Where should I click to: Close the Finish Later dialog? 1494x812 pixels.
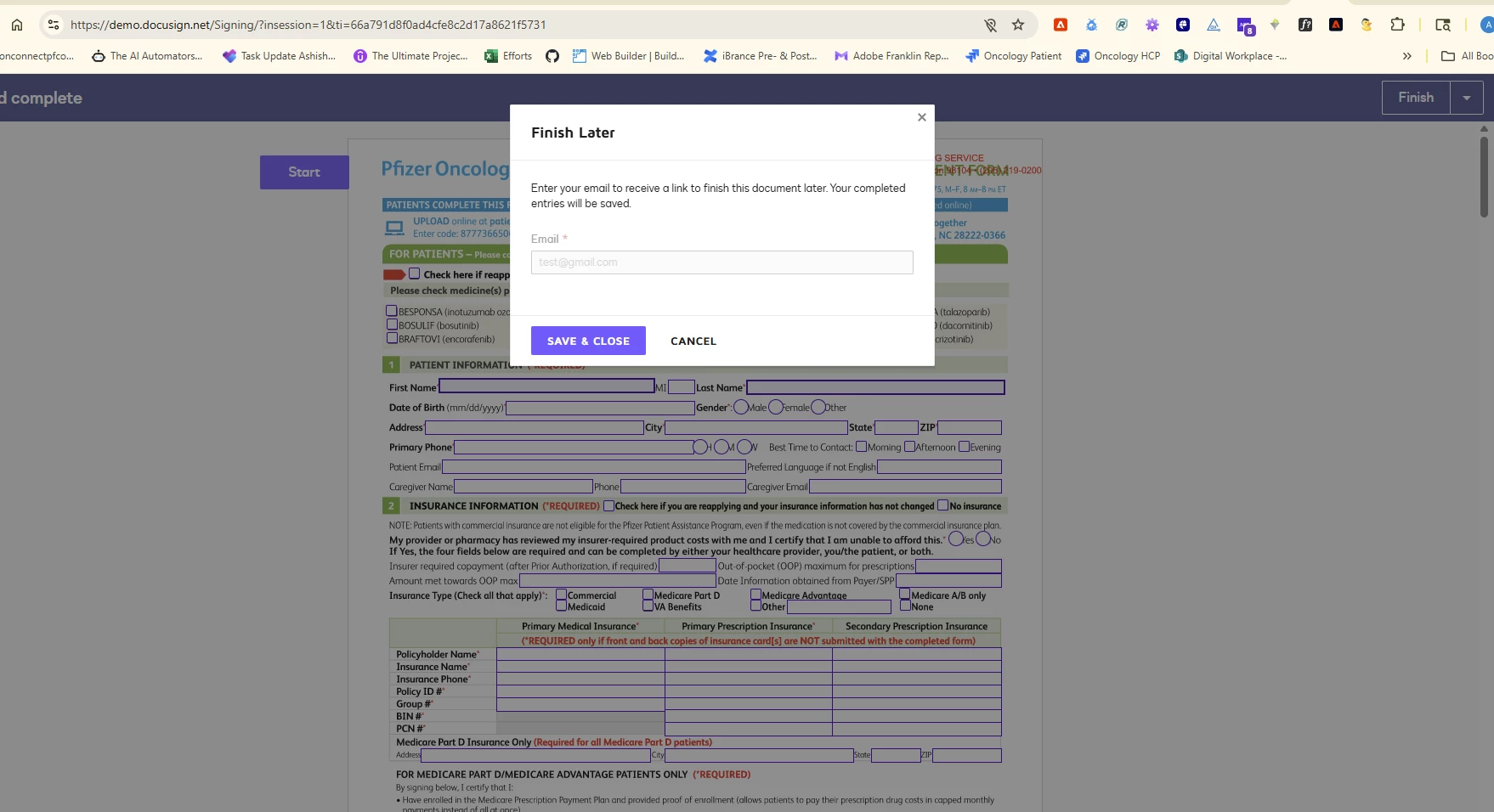921,117
